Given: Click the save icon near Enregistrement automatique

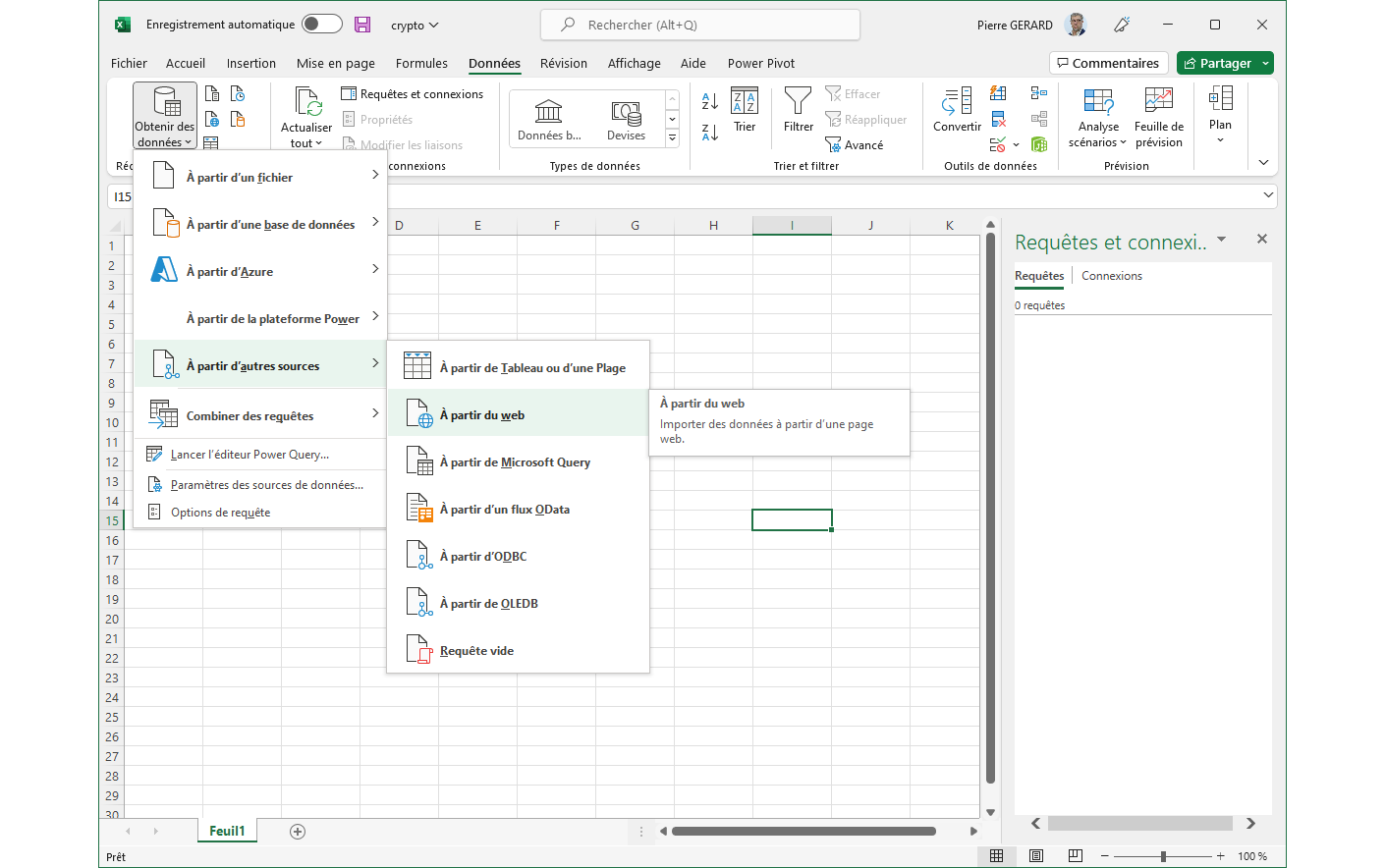Looking at the screenshot, I should (x=362, y=24).
